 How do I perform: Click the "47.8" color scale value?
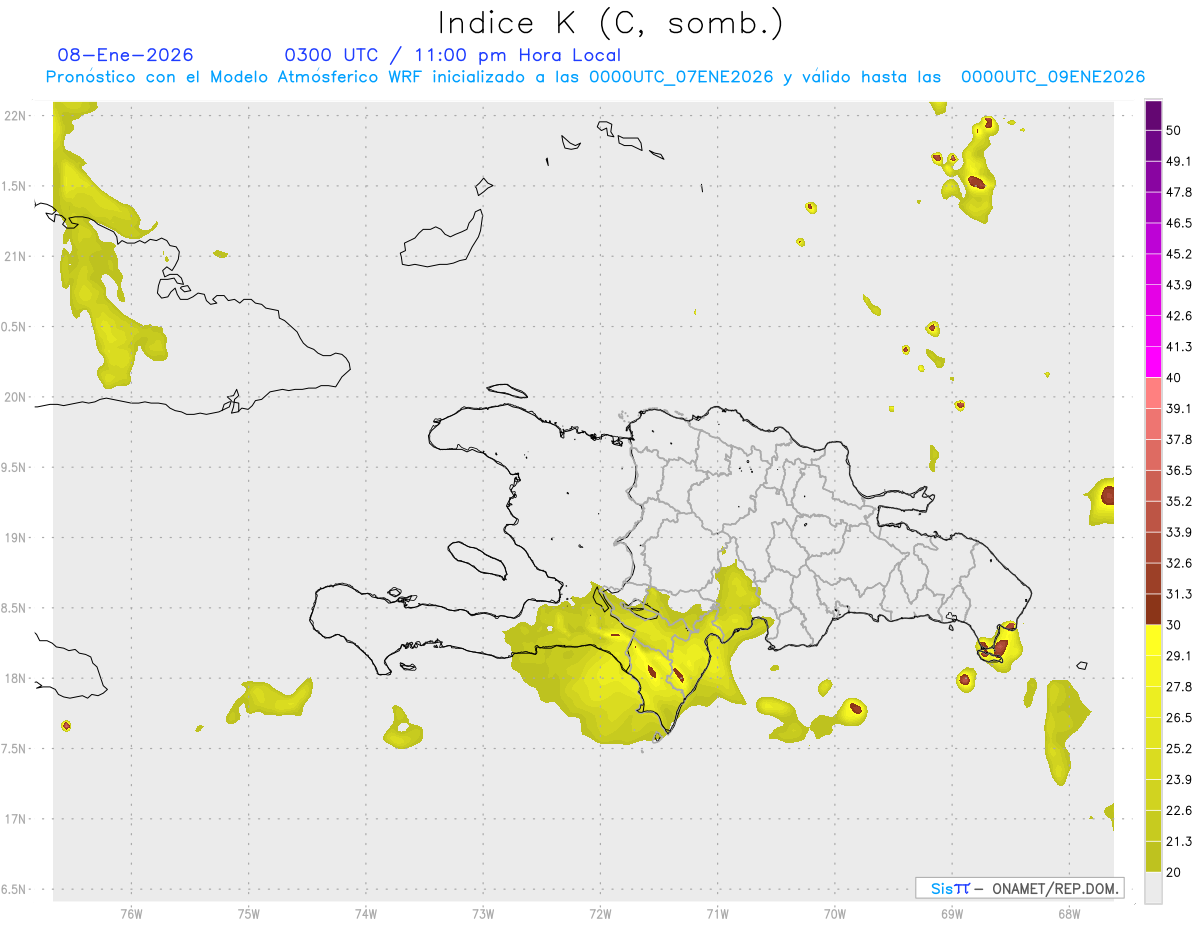1179,193
